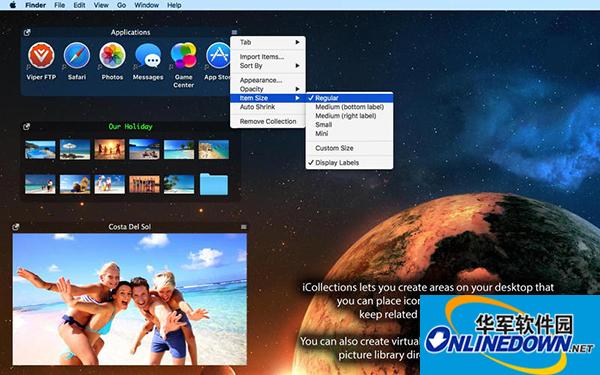
Task: Open the blue folder in Our Holiday
Action: pos(214,184)
